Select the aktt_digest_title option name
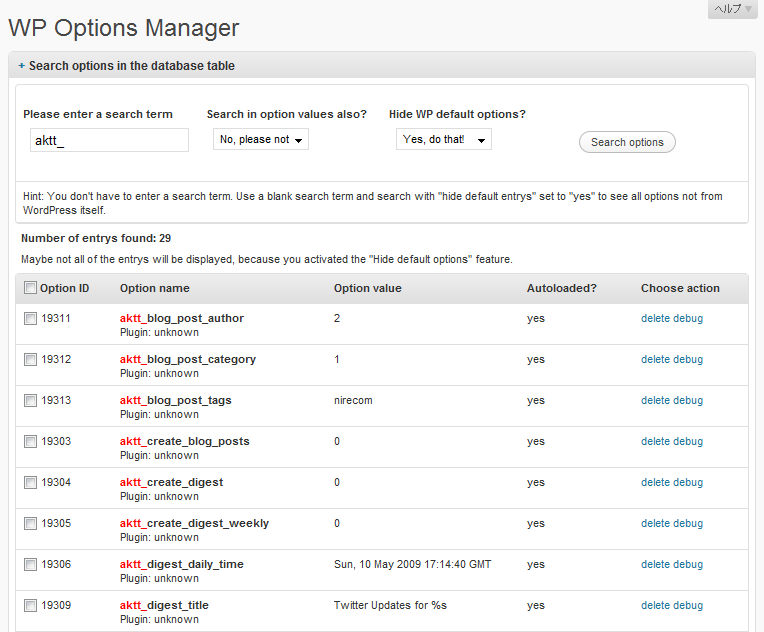Viewport: 764px width, 632px height. click(x=164, y=605)
